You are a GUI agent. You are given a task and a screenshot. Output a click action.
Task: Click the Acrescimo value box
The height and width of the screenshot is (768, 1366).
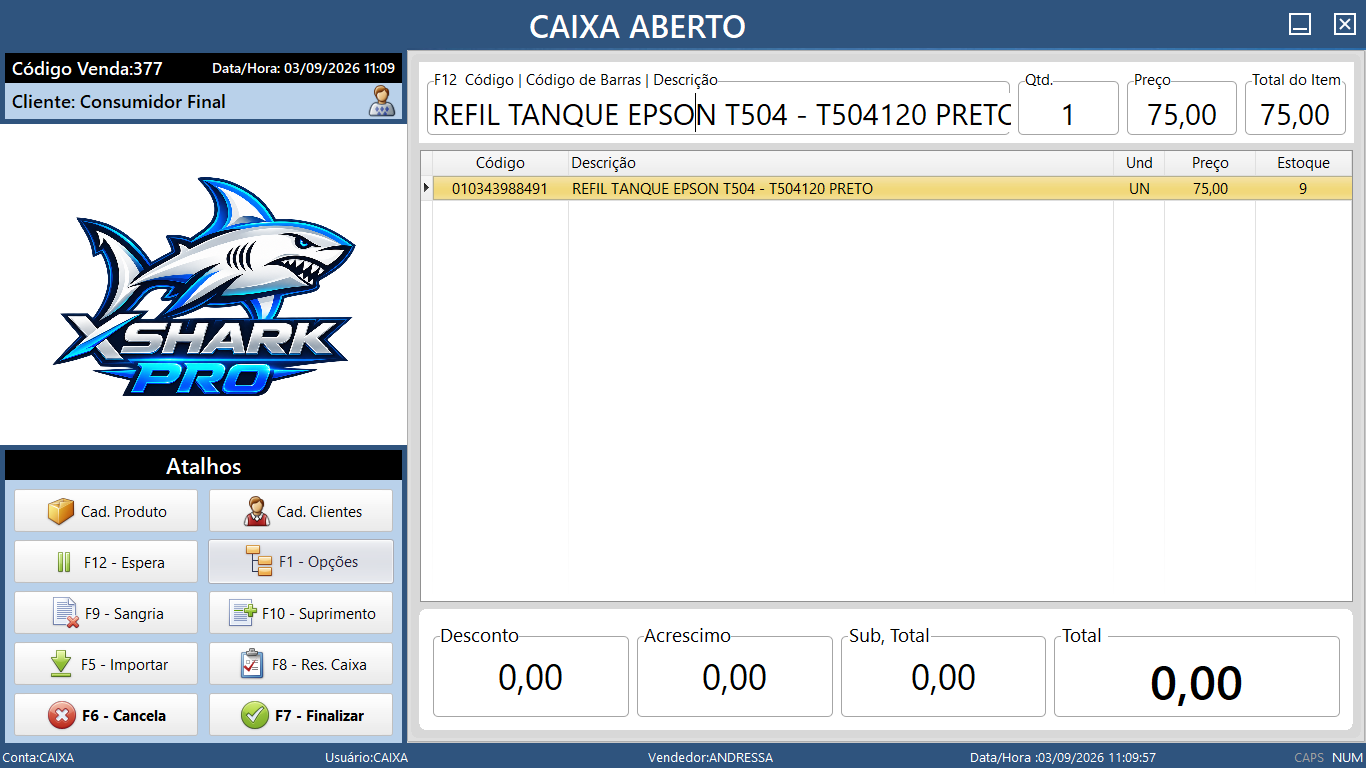click(x=735, y=677)
